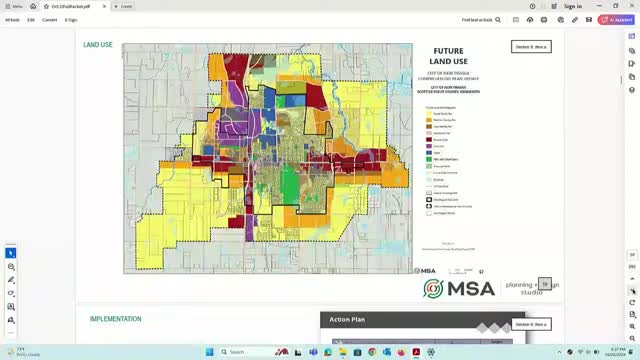The height and width of the screenshot is (360, 640).
Task: Open the E-Sign tools
Action: click(x=71, y=20)
